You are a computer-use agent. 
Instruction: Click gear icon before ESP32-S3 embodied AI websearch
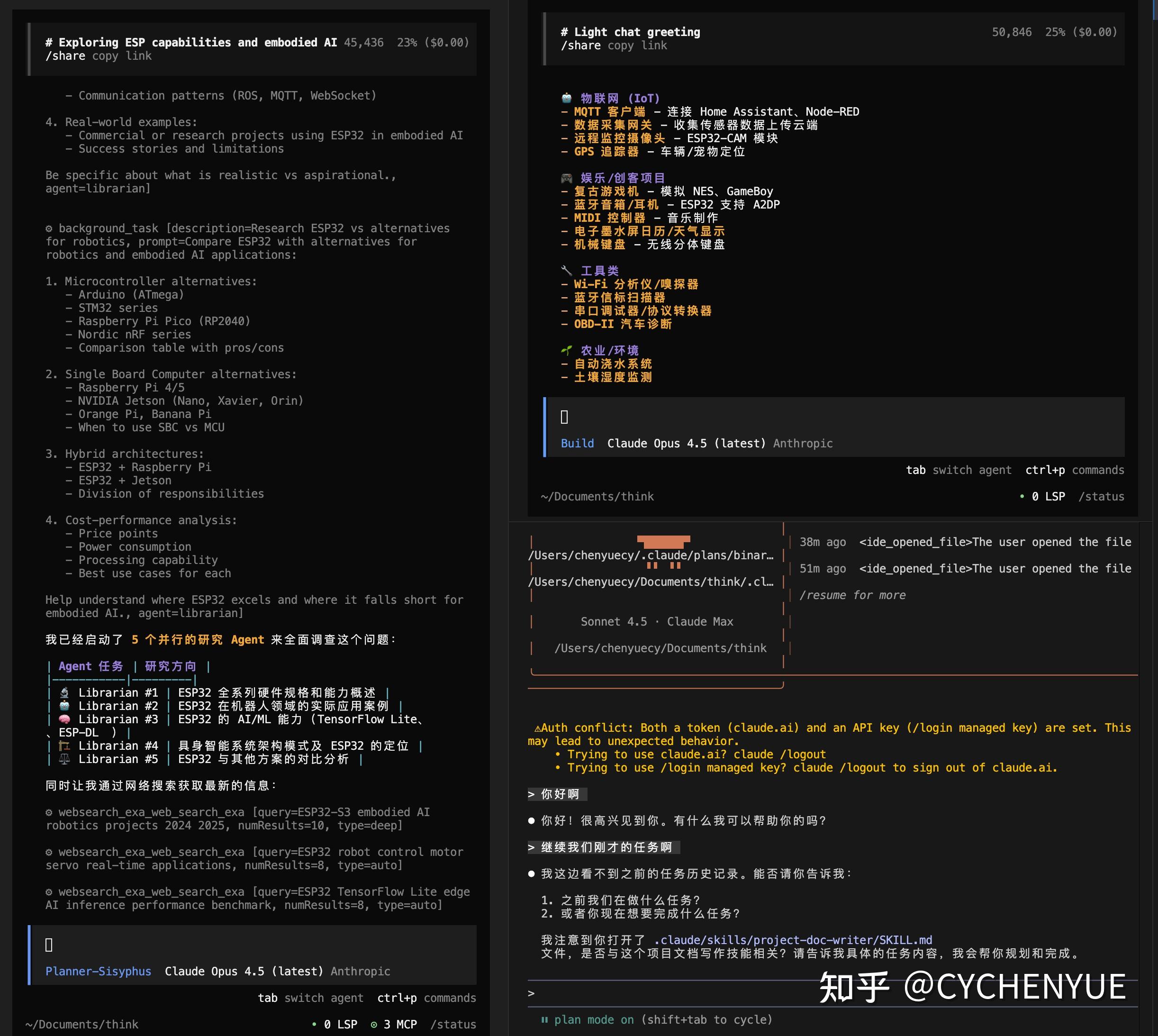49,812
